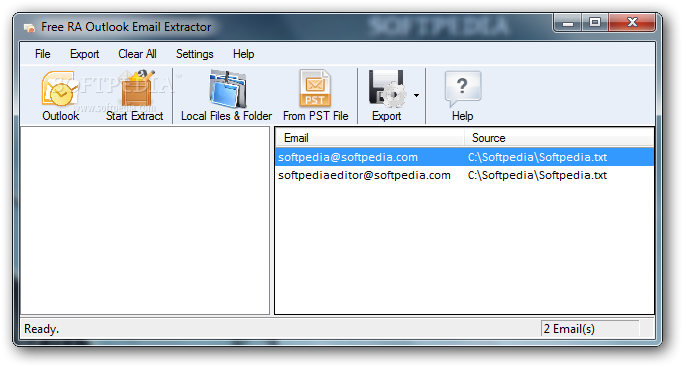
Task: Select the Clear All menu item
Action: [137, 54]
